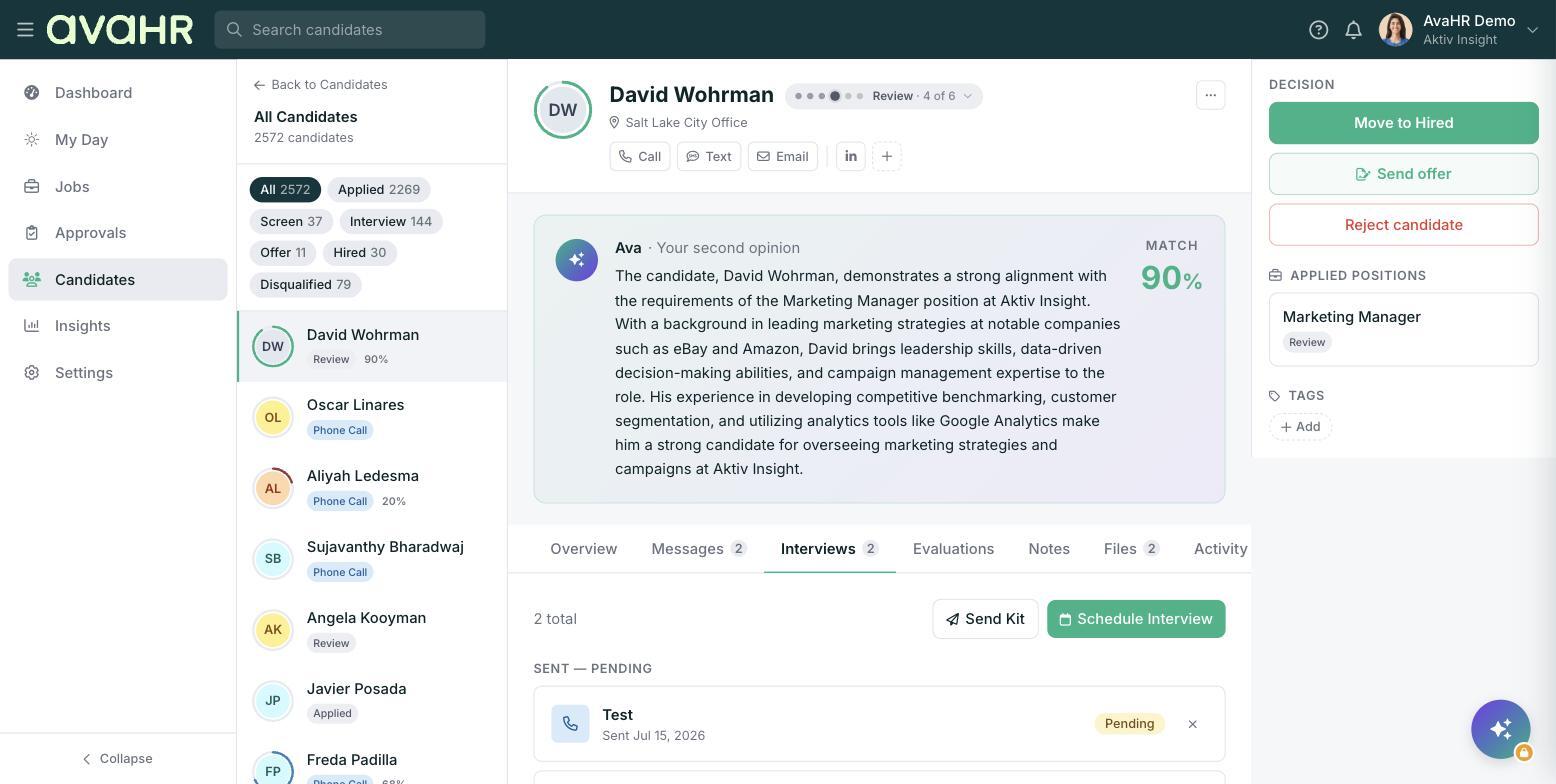Move candidate to Hired
The image size is (1556, 784).
pos(1404,123)
